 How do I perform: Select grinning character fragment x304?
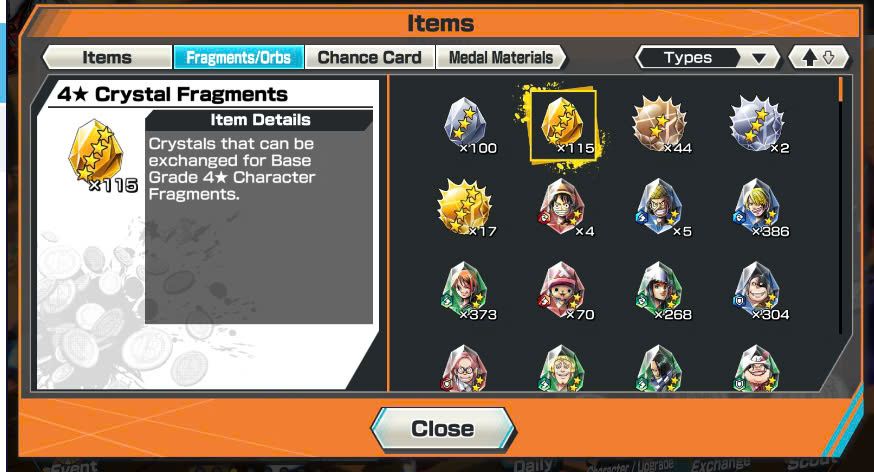point(758,291)
